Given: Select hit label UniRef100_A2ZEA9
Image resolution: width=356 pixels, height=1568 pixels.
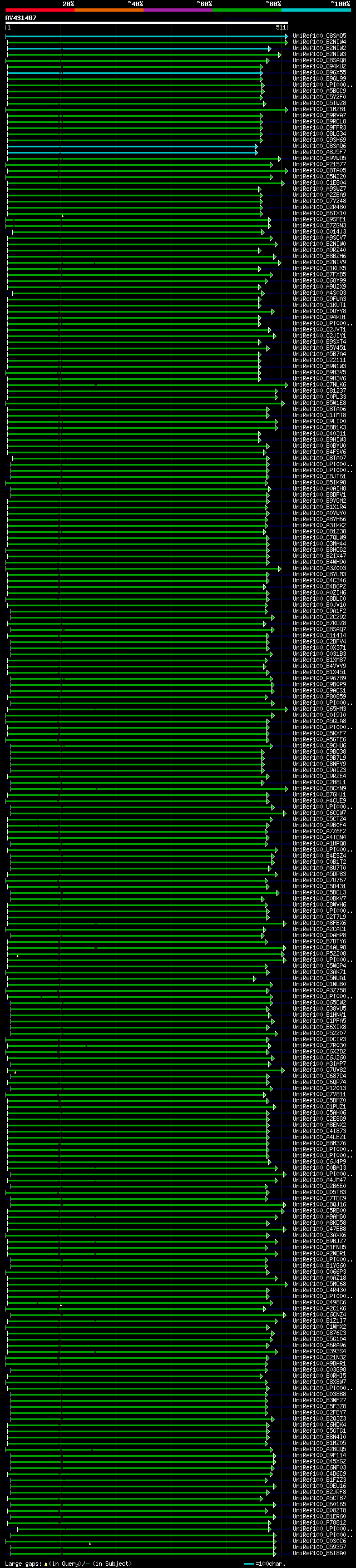Looking at the screenshot, I should click(319, 195).
